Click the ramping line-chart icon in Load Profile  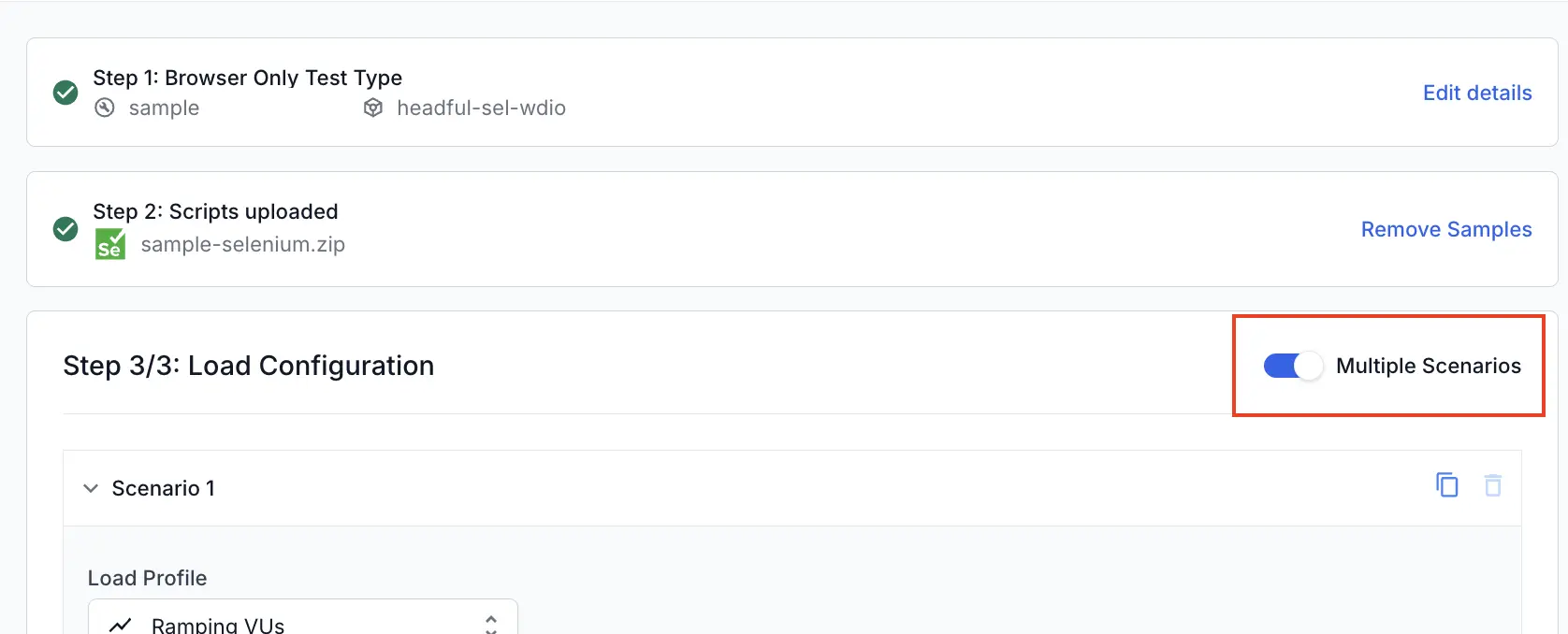tap(119, 624)
